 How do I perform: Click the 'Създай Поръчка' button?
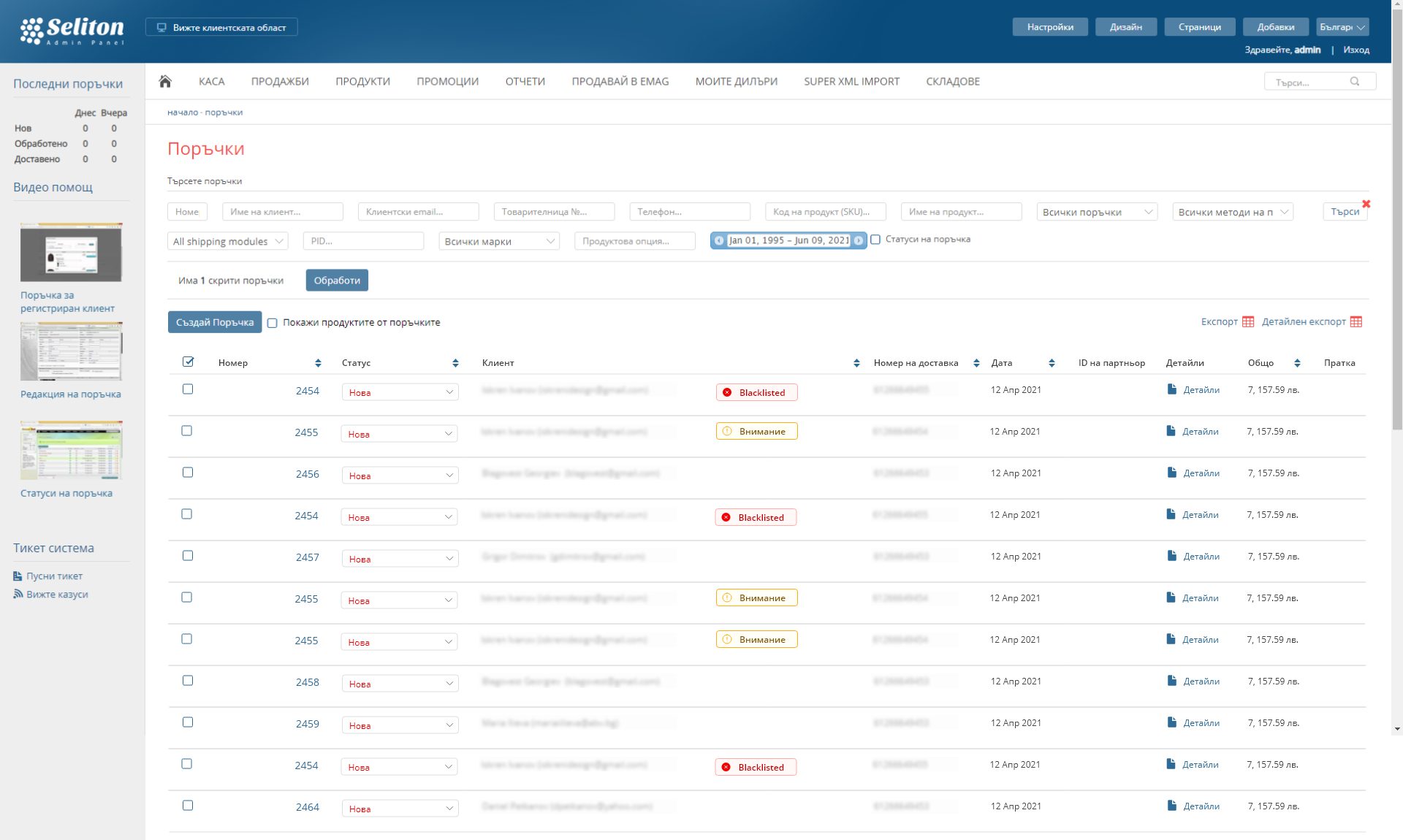tap(215, 322)
